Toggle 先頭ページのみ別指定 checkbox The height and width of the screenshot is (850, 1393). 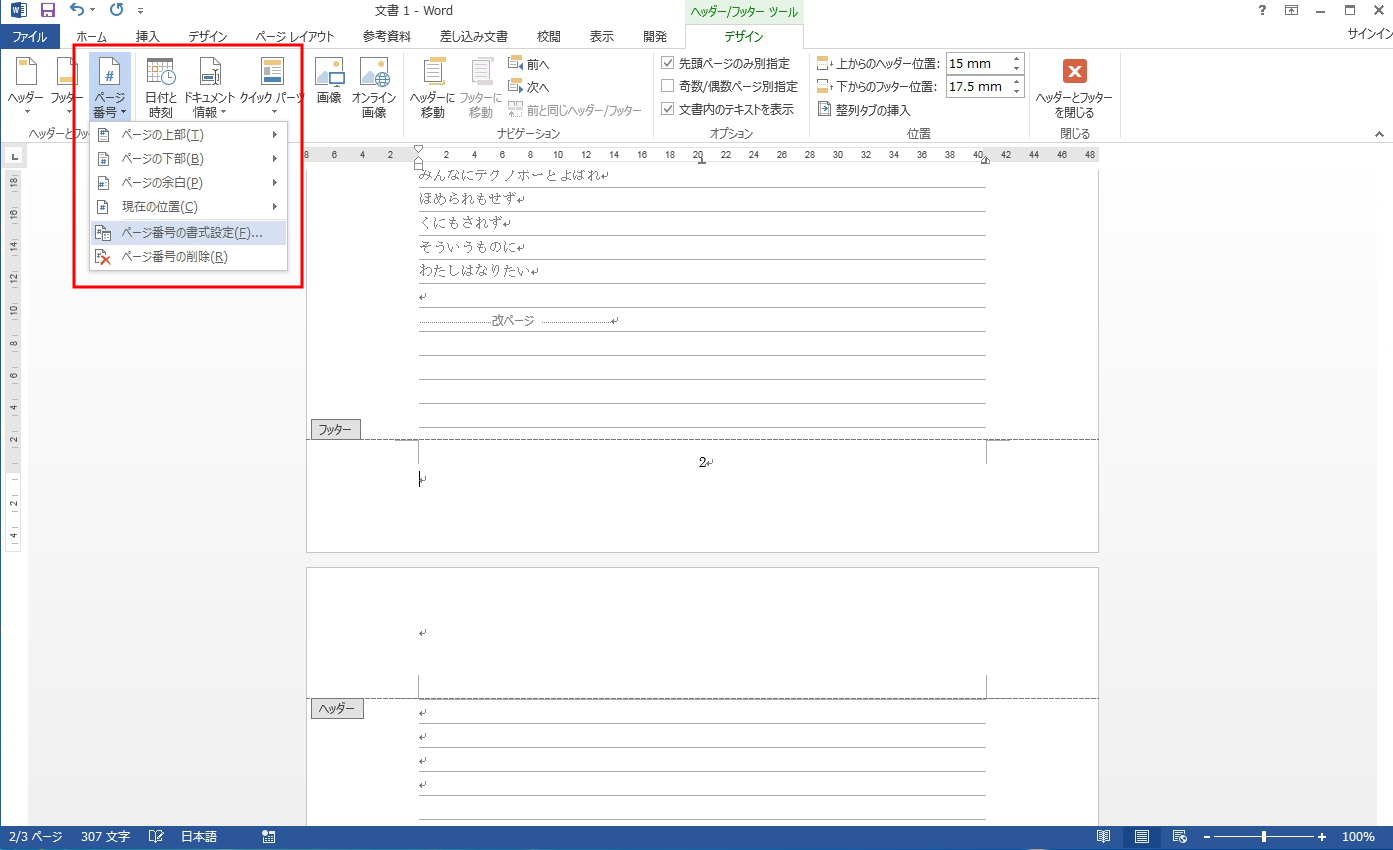point(668,63)
